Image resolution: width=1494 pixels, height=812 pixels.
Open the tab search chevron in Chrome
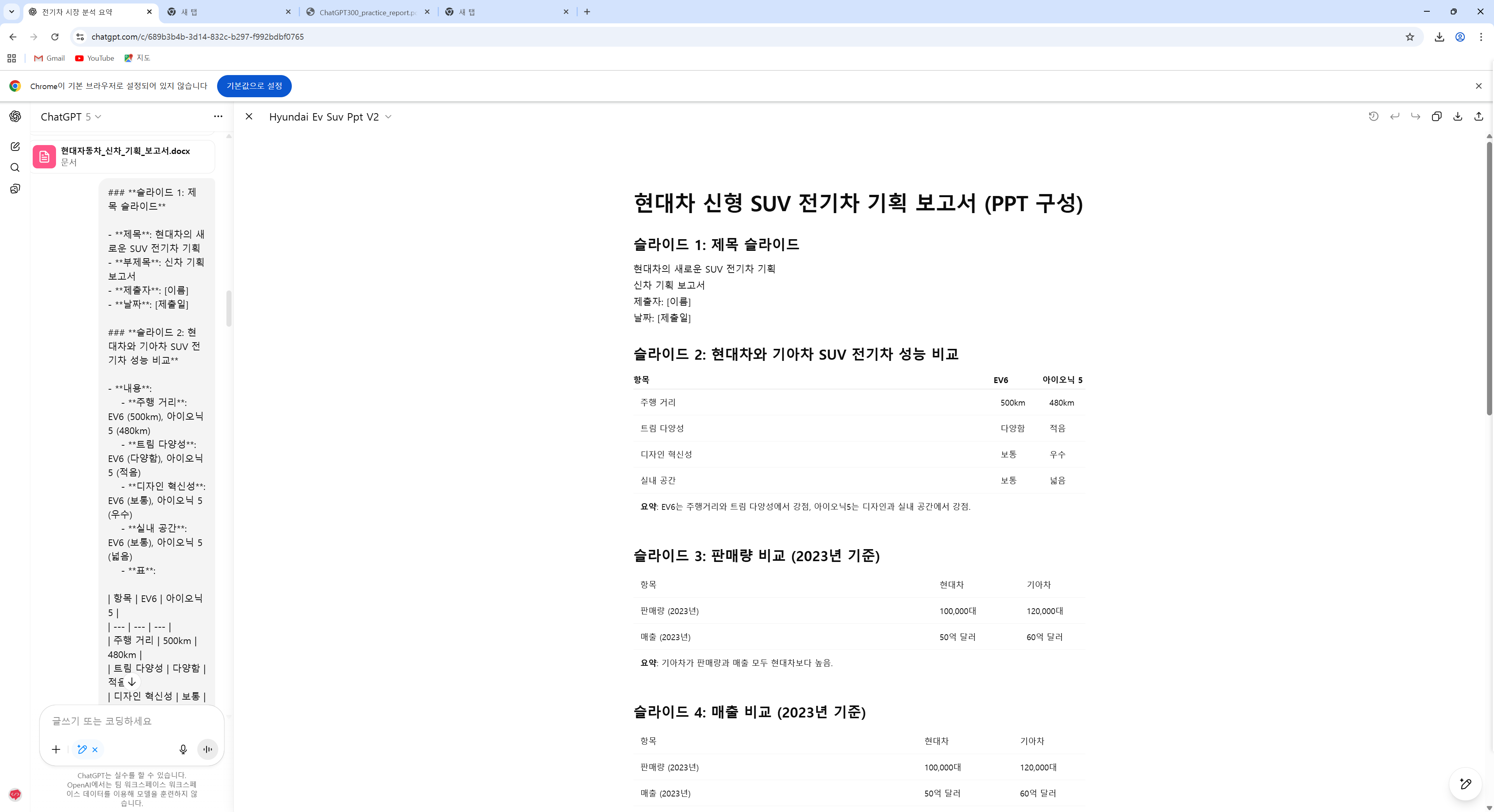point(12,12)
